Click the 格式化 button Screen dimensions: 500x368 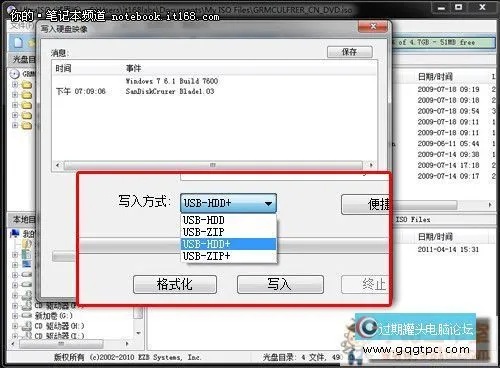click(x=175, y=284)
